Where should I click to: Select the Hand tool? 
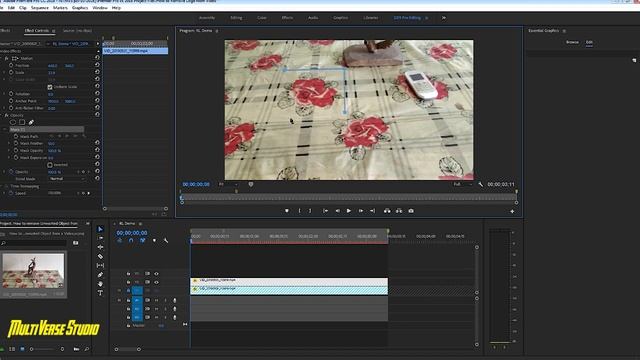pyautogui.click(x=100, y=284)
